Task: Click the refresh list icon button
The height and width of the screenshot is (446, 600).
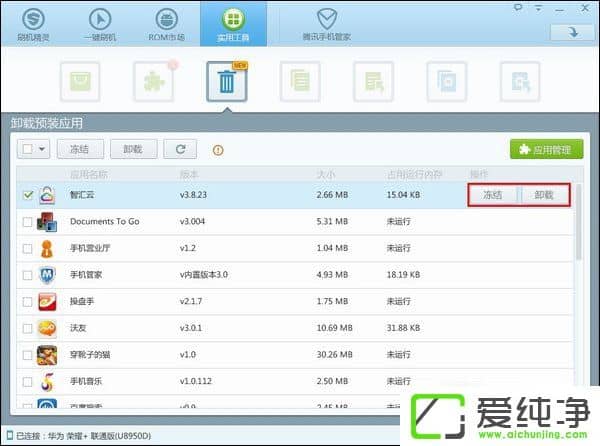Action: (180, 150)
